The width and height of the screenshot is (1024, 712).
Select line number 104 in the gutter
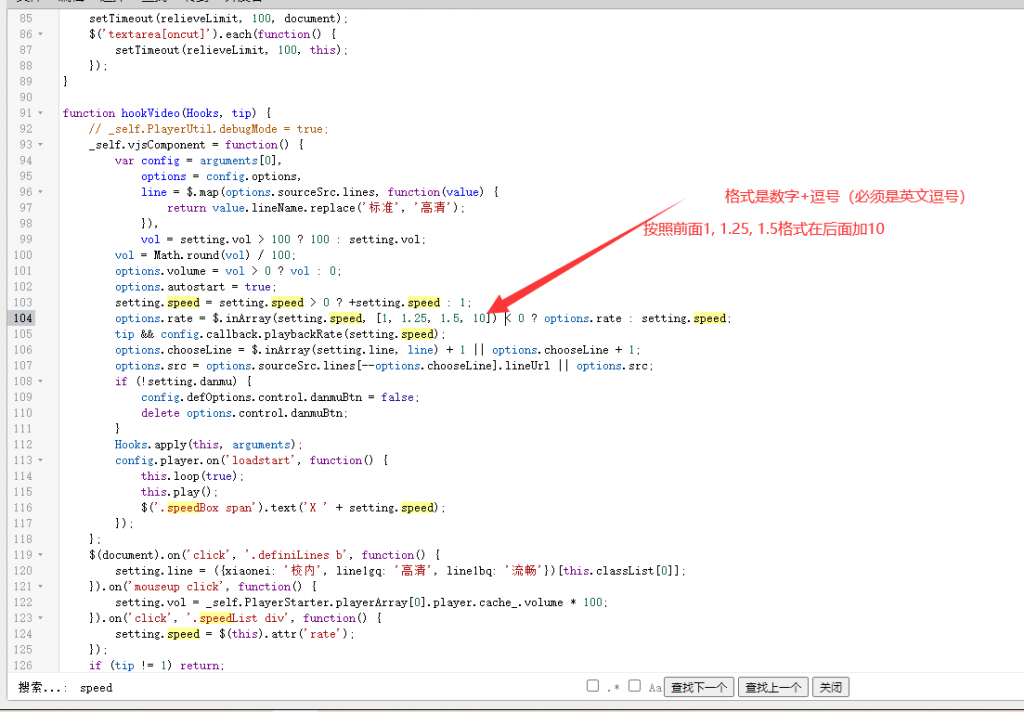(22, 318)
